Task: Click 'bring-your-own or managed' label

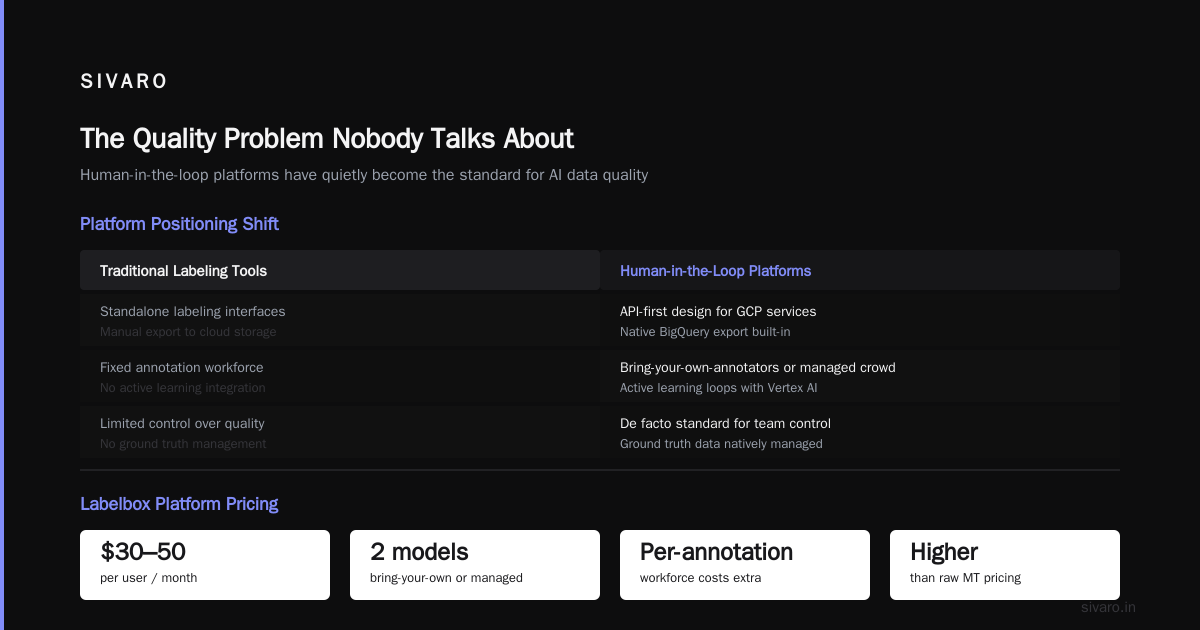Action: (446, 578)
